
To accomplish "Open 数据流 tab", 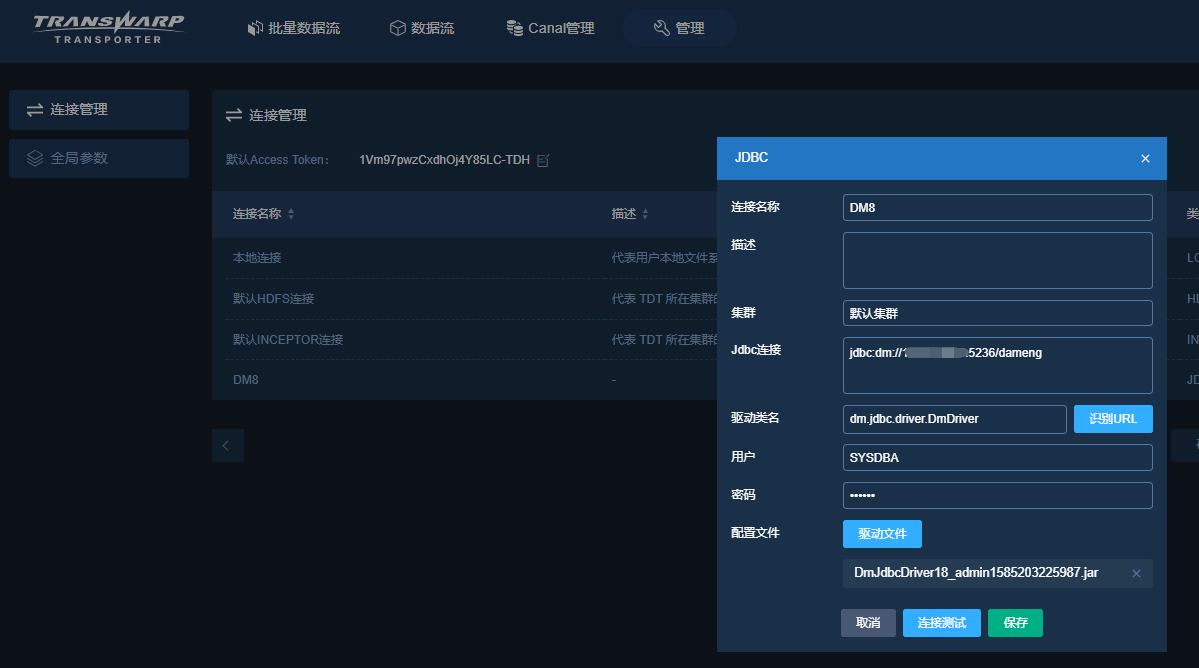I will click(421, 28).
